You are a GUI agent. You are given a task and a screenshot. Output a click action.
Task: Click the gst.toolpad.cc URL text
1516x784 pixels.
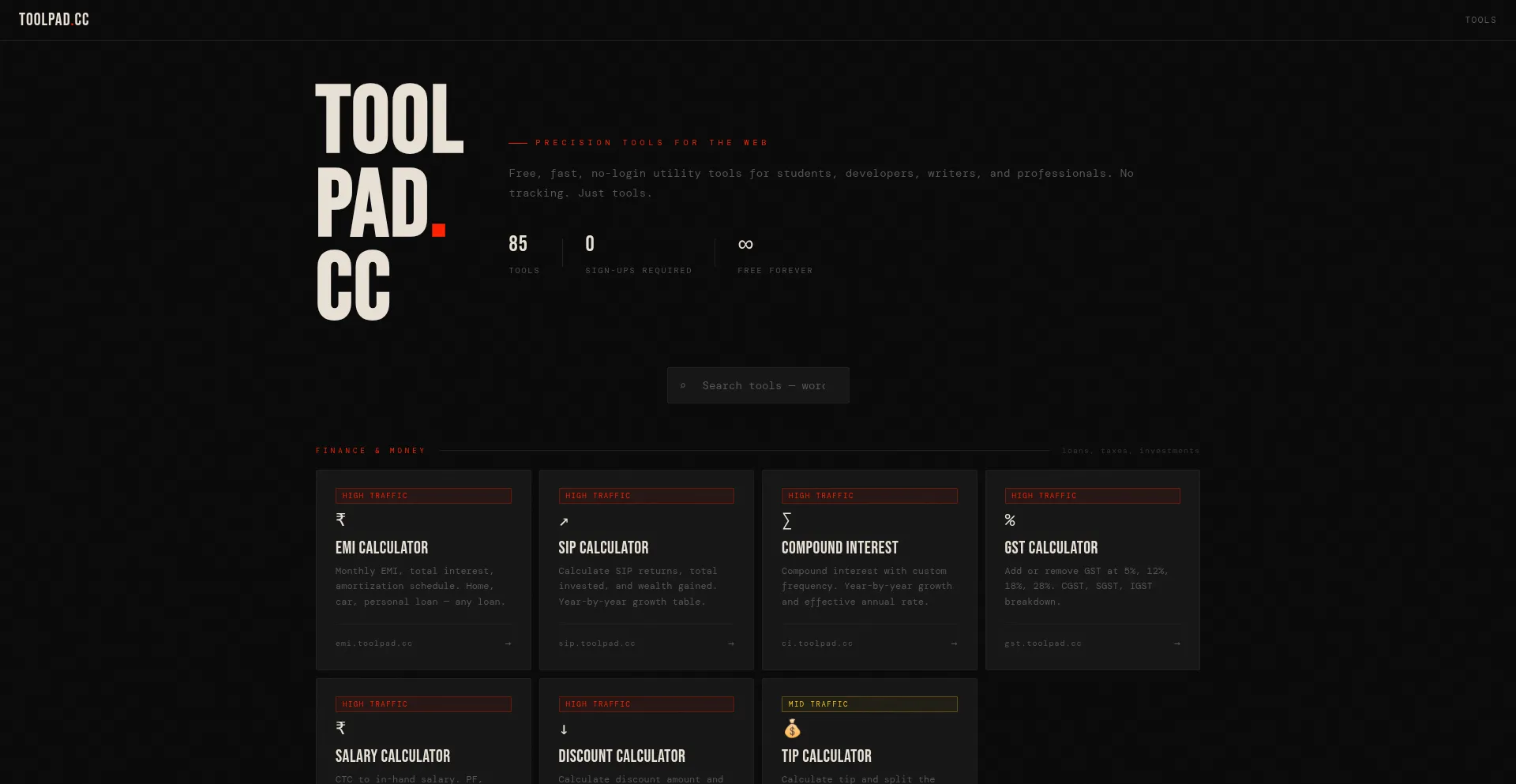point(1043,643)
